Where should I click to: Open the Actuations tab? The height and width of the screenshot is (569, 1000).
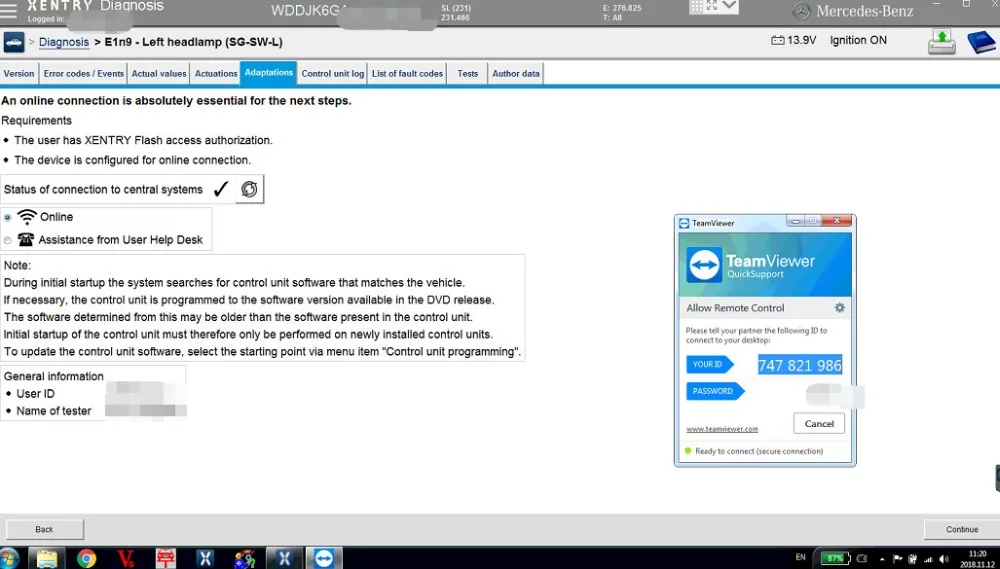pos(216,73)
